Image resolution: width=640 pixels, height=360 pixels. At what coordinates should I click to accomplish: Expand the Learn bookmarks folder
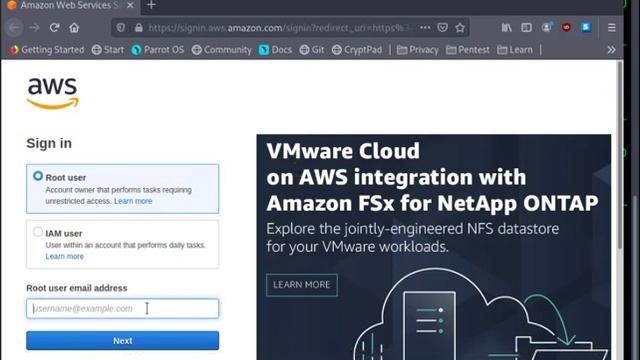point(515,50)
